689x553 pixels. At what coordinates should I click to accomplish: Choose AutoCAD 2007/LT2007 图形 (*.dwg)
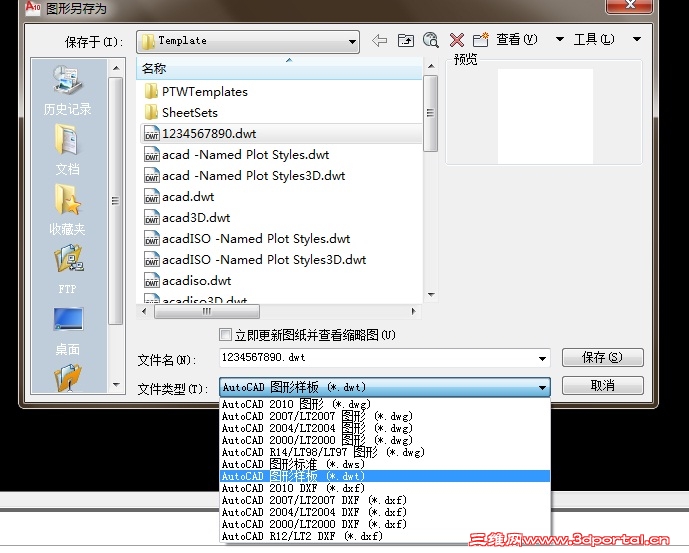384,416
